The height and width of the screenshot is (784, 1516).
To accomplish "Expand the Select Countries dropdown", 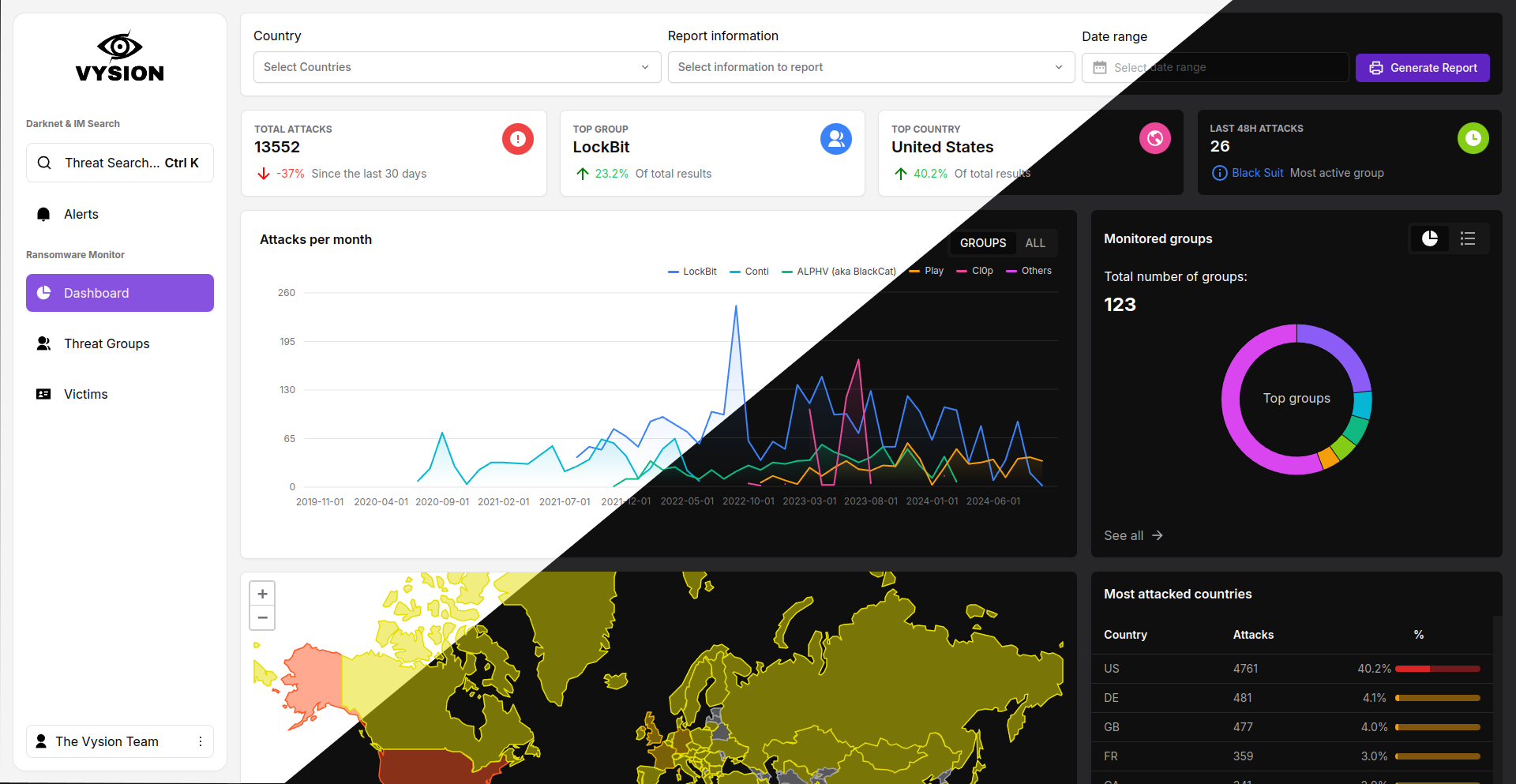I will tap(456, 67).
